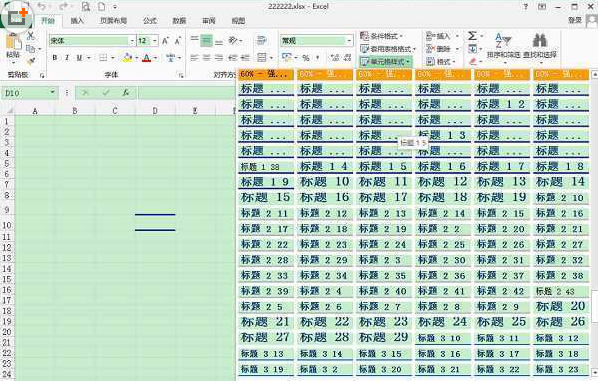
Task: Open Conditional Formatting (条件格式) dropdown
Action: [x=381, y=36]
